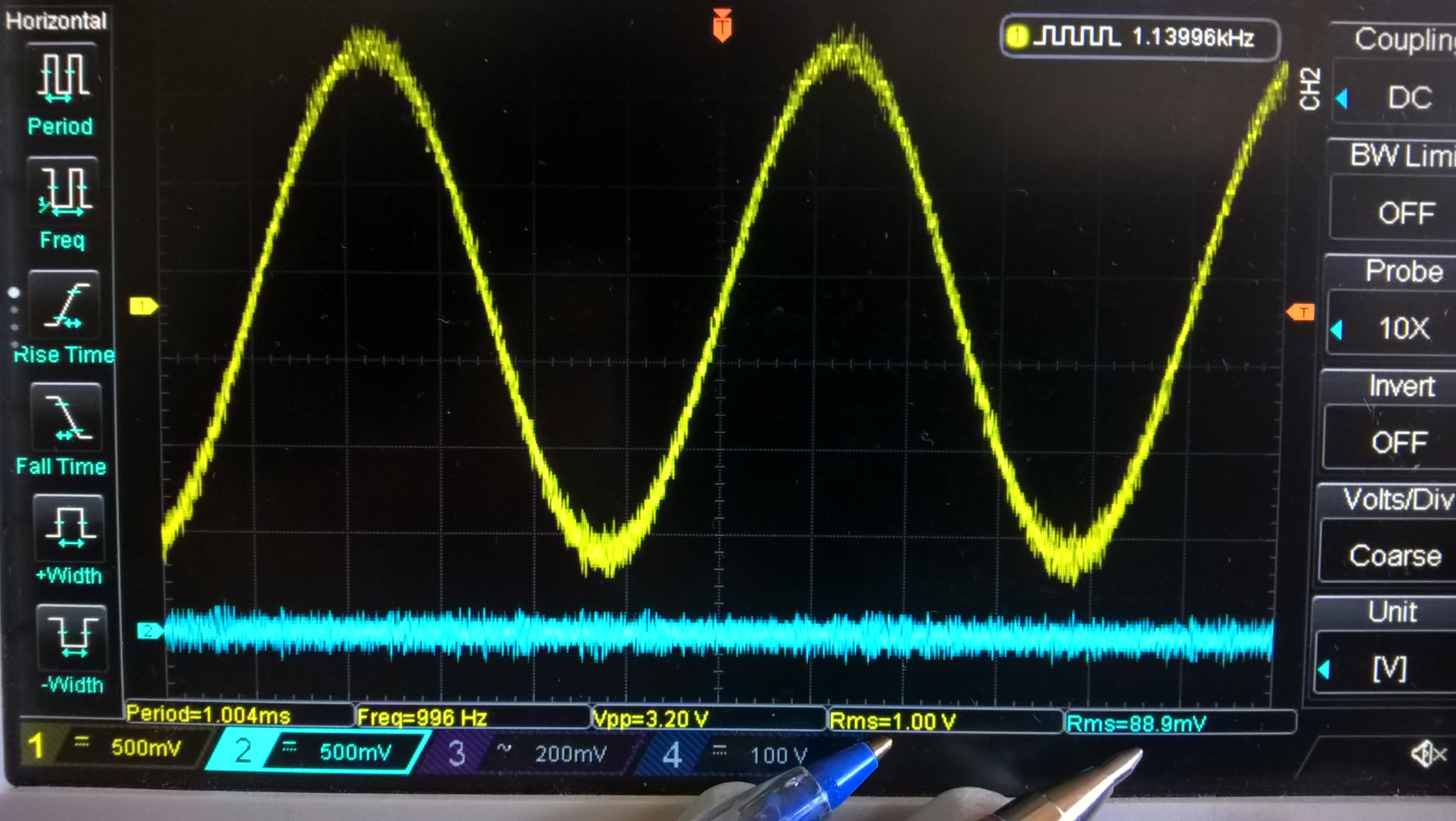Open the Probe 10X selector
1456x821 pixels.
pyautogui.click(x=1390, y=328)
